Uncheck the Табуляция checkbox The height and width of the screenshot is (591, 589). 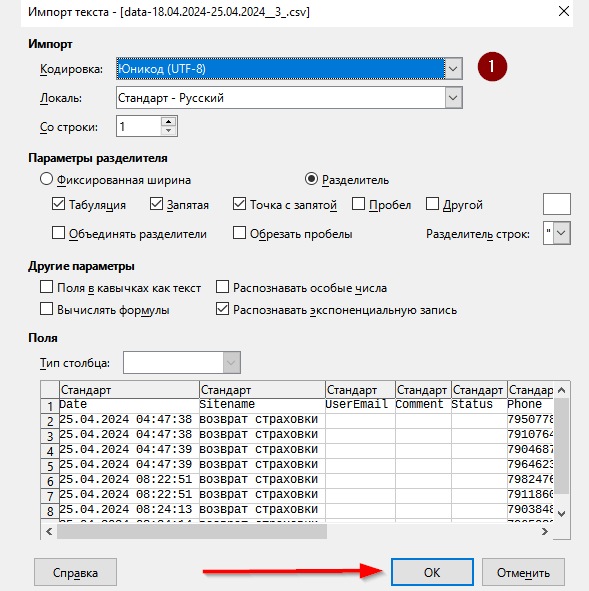(x=58, y=204)
